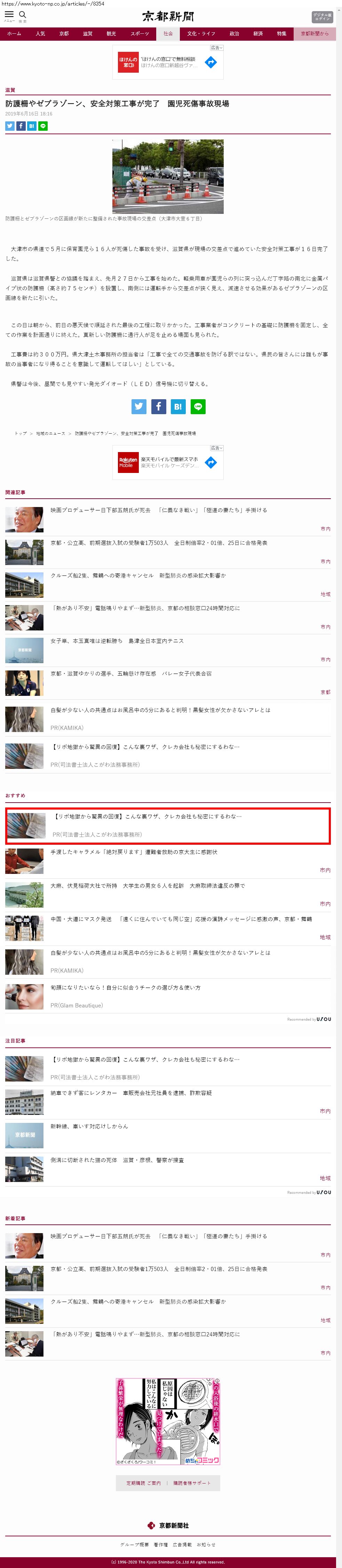Click blue arrow icon on ほけんの窓口 ad
Viewport: 342px width, 1568px height.
coord(210,62)
